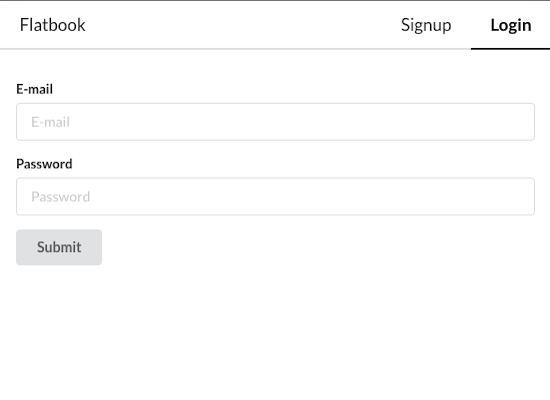Focus the E-mail input field
The width and height of the screenshot is (550, 400).
click(x=275, y=122)
